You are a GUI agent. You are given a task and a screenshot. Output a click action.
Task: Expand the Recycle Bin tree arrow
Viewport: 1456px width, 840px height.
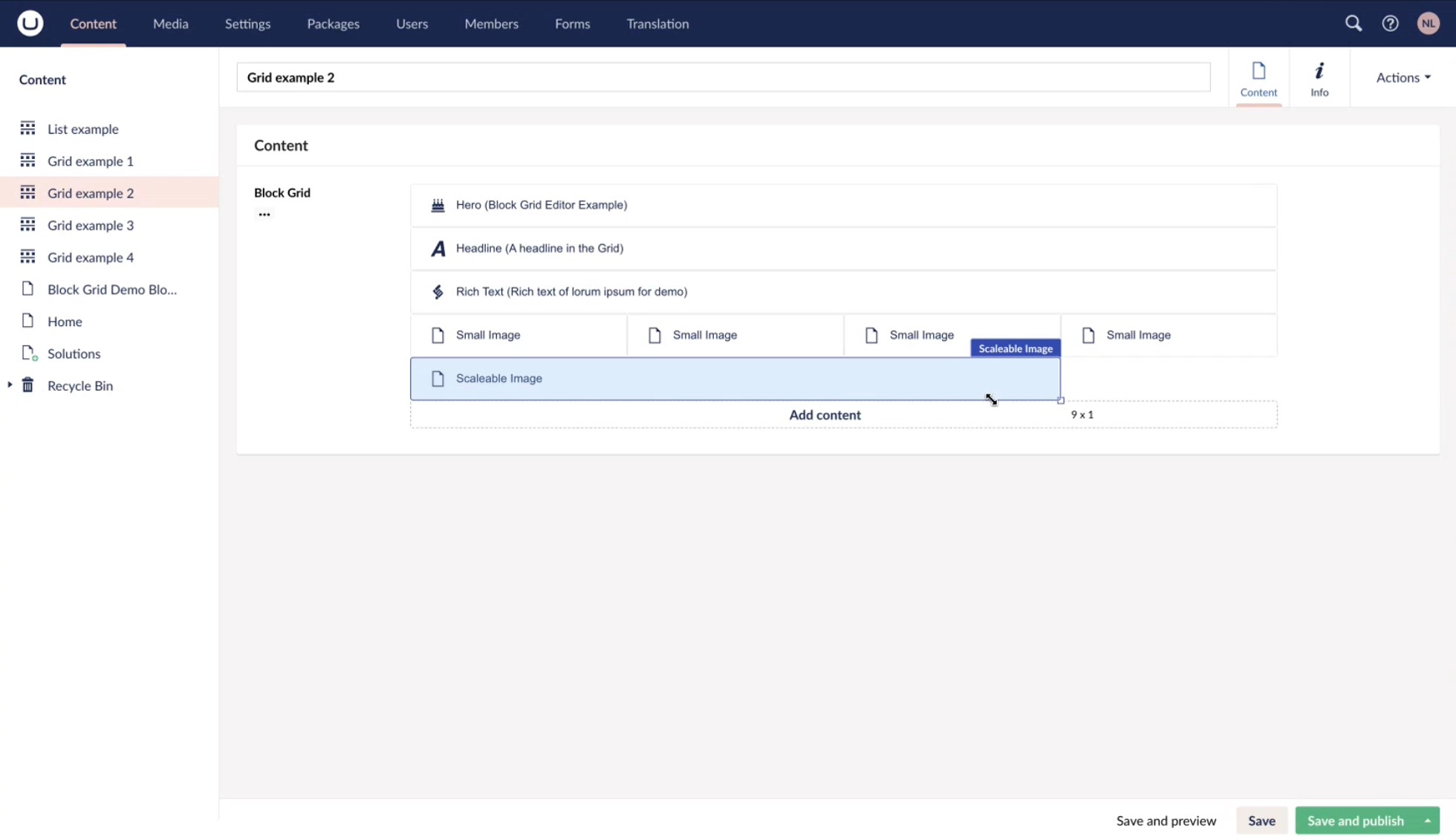(10, 385)
